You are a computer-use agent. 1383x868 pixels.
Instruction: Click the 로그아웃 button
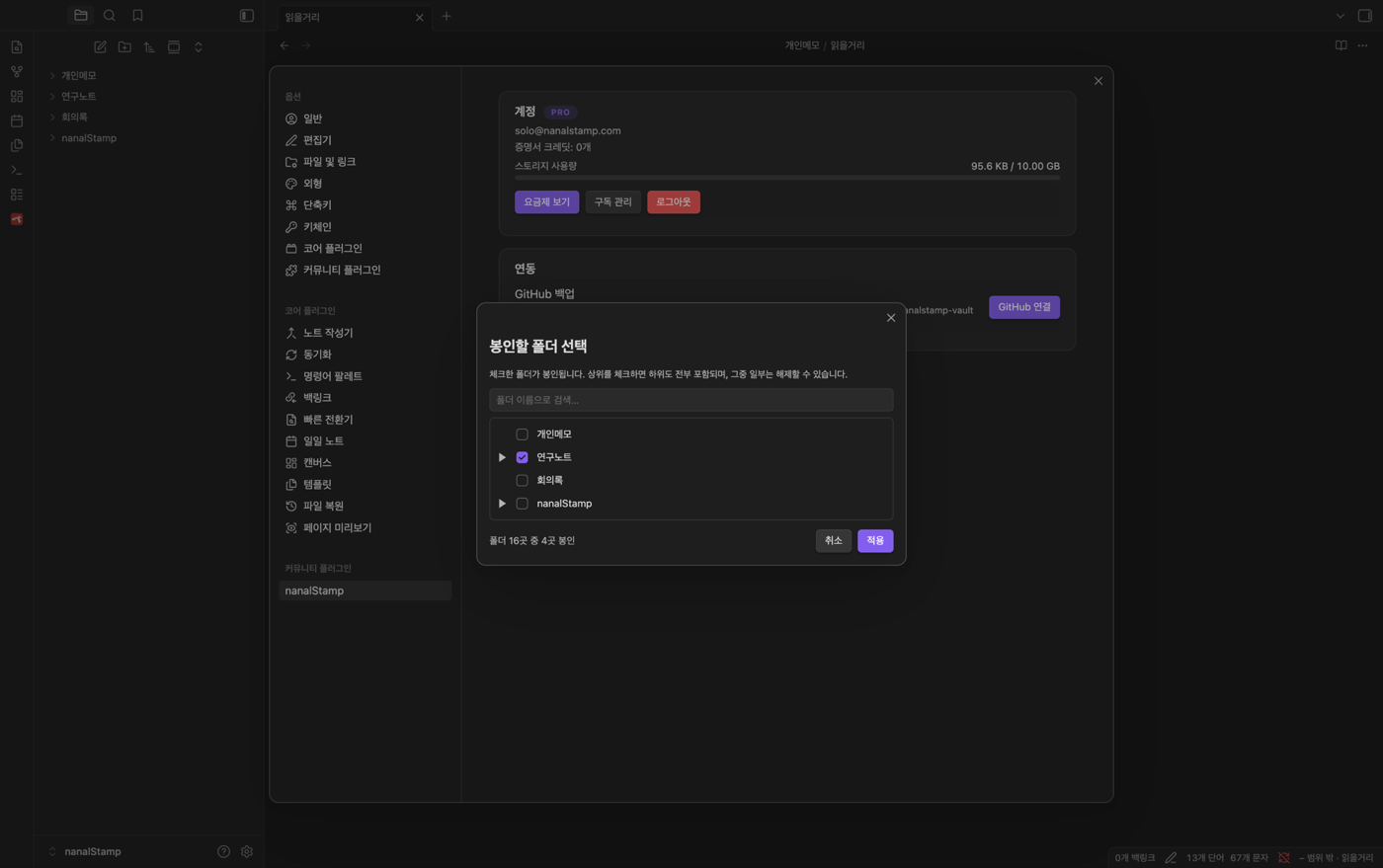[x=674, y=202]
